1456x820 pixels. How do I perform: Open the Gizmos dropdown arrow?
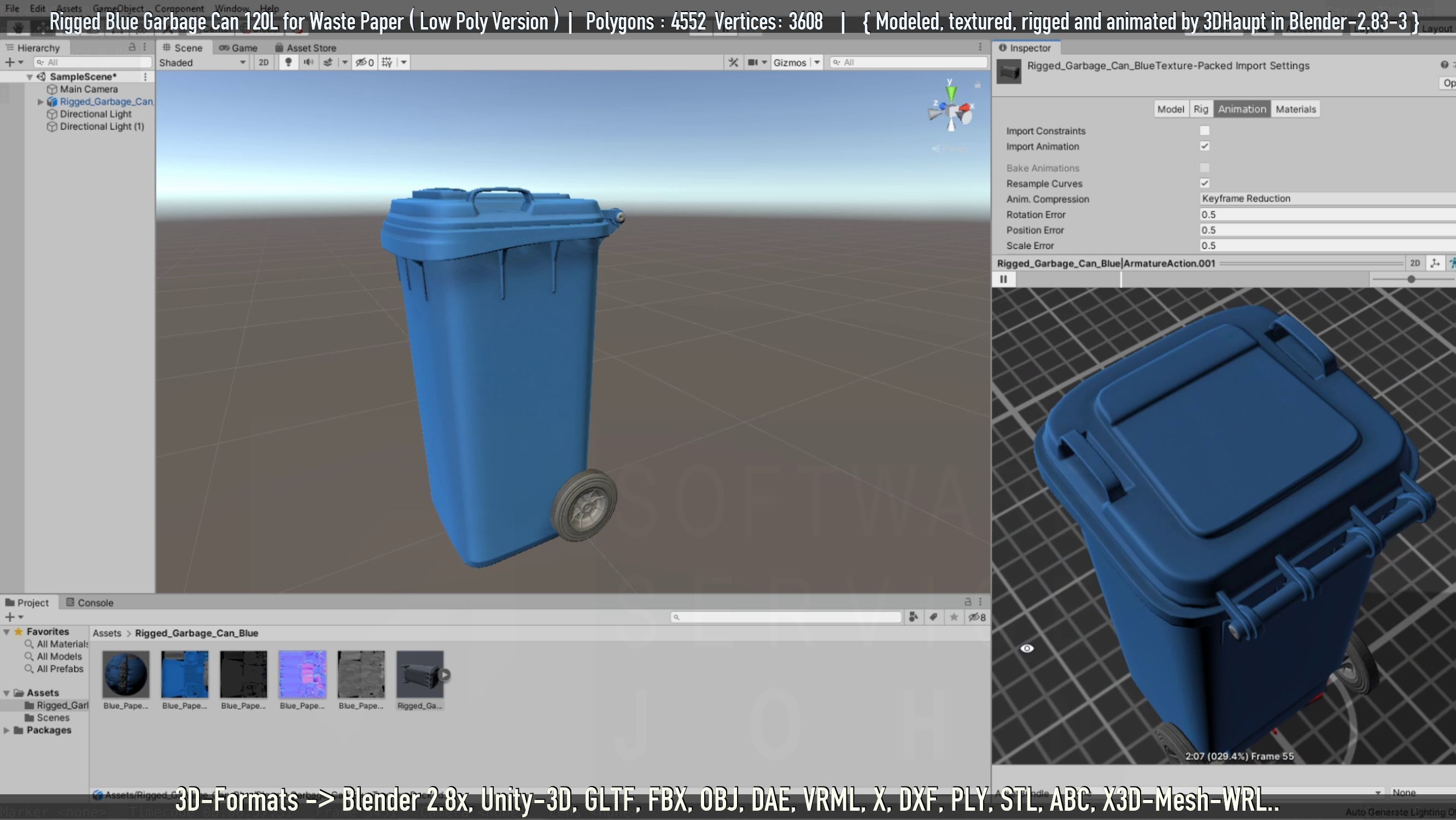(817, 62)
